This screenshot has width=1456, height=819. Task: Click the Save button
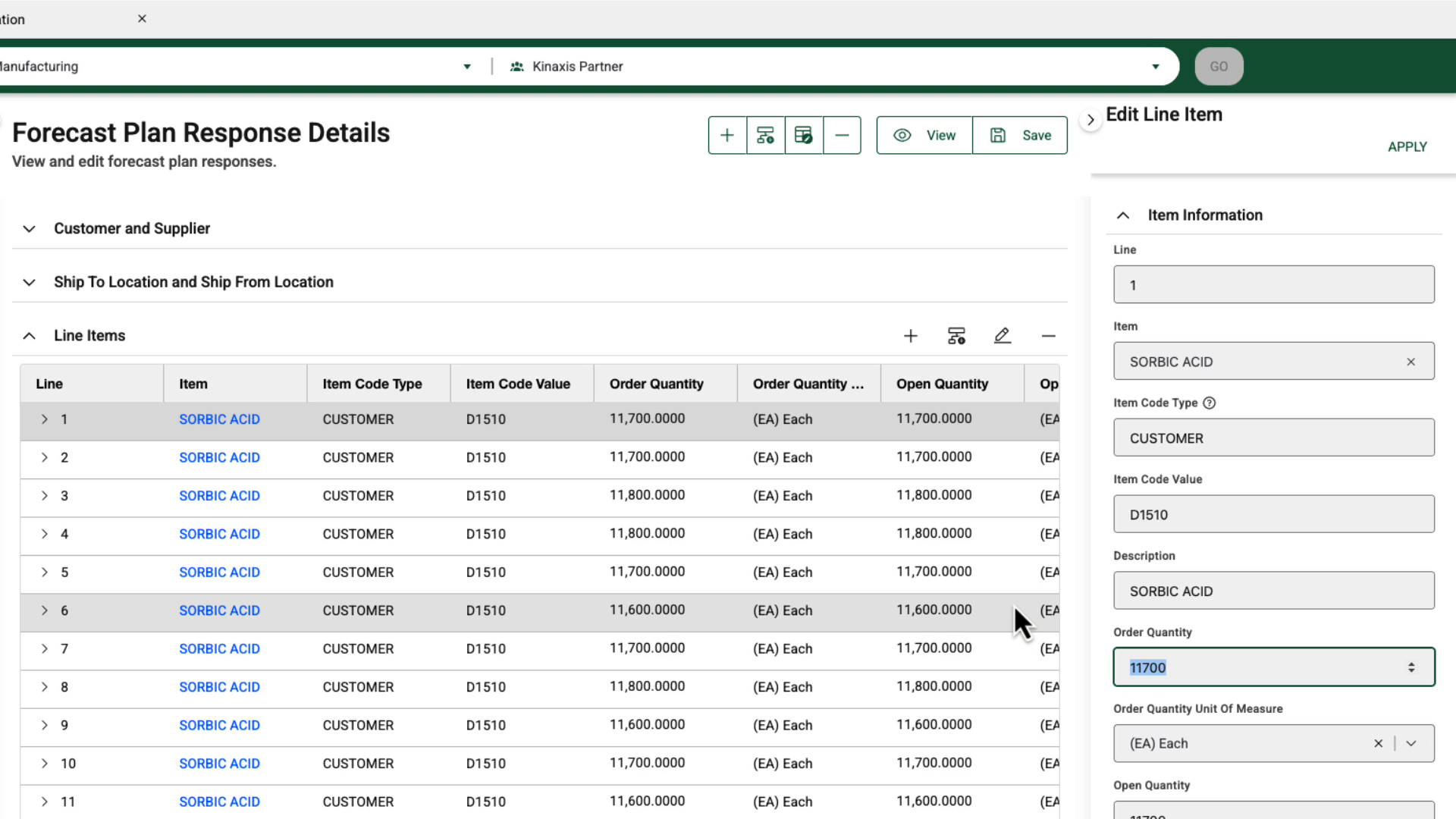pos(1020,134)
